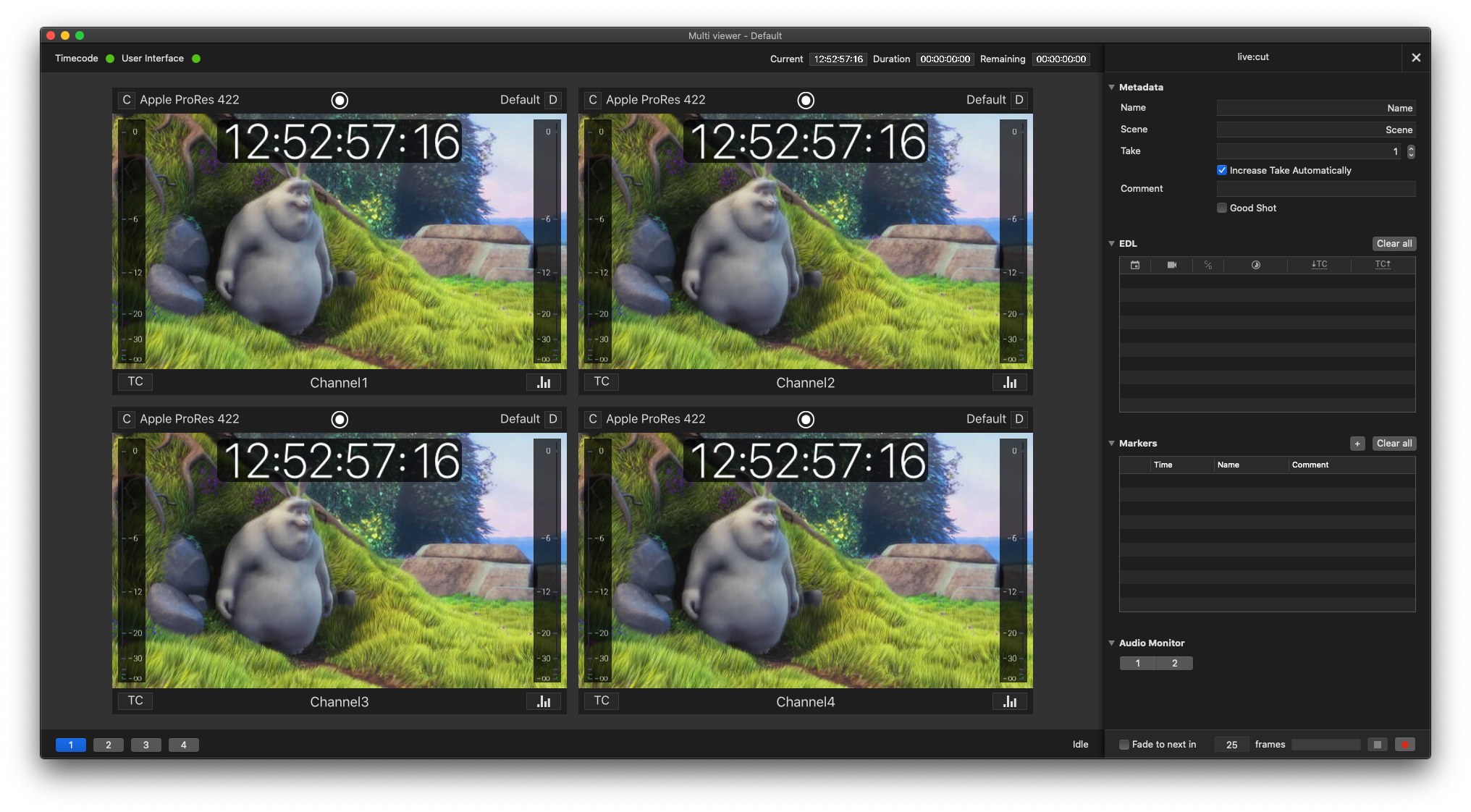The image size is (1471, 812).
Task: Click the Current timecode field
Action: (838, 59)
